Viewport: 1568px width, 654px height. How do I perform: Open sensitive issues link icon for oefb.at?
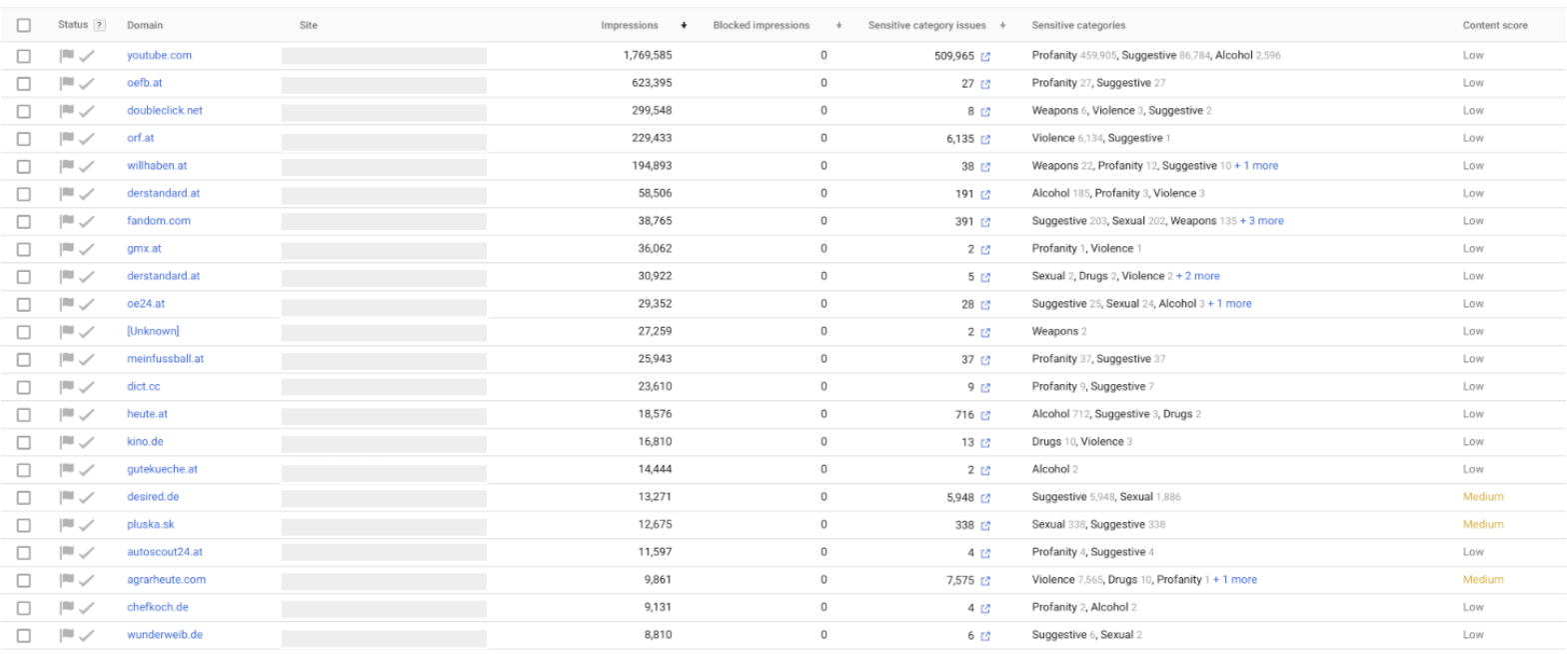(985, 84)
